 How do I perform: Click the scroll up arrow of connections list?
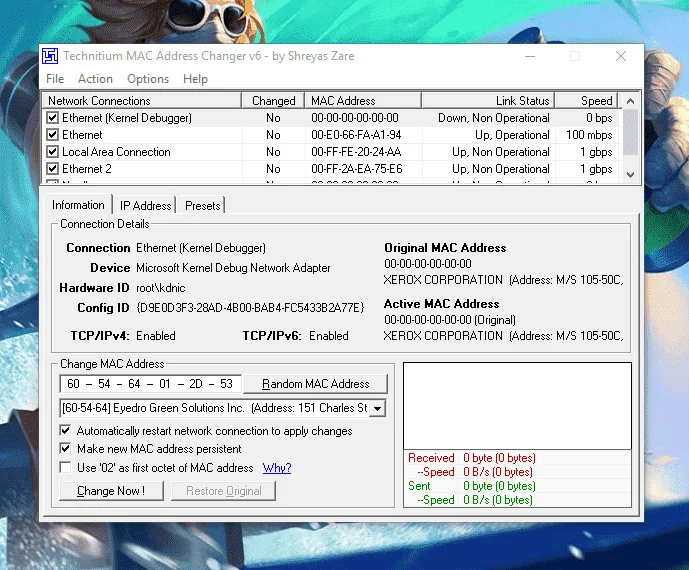[x=630, y=101]
